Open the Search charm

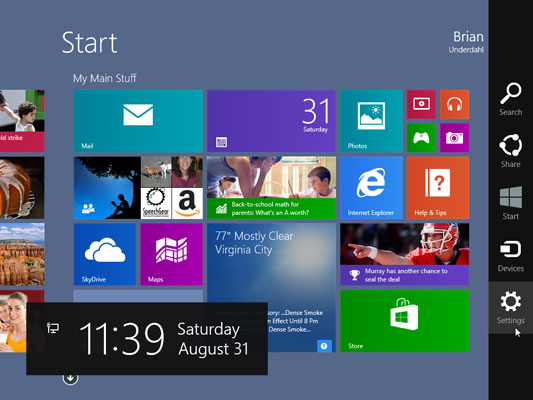point(511,99)
